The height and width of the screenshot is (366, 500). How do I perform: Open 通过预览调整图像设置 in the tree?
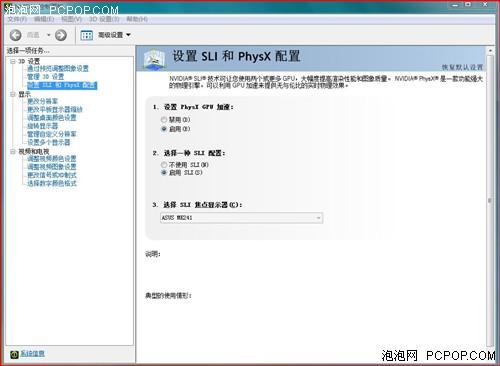pyautogui.click(x=58, y=69)
